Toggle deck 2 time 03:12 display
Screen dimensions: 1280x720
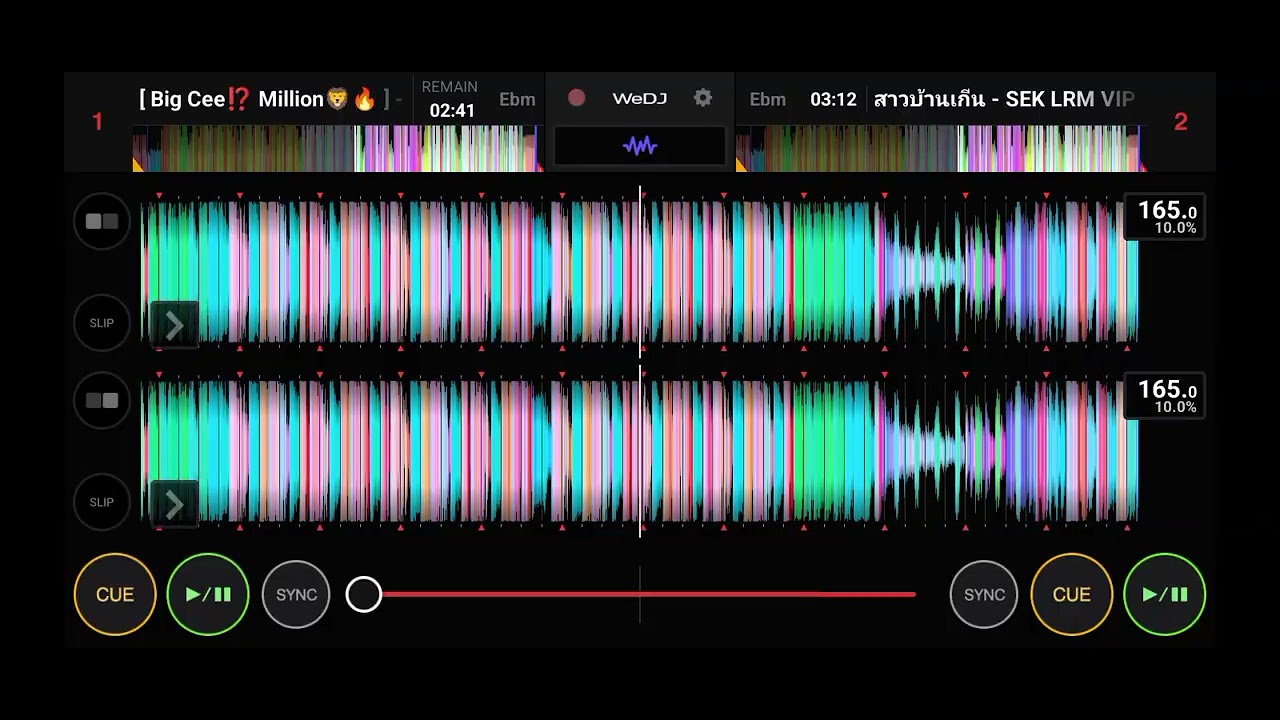[x=833, y=99]
